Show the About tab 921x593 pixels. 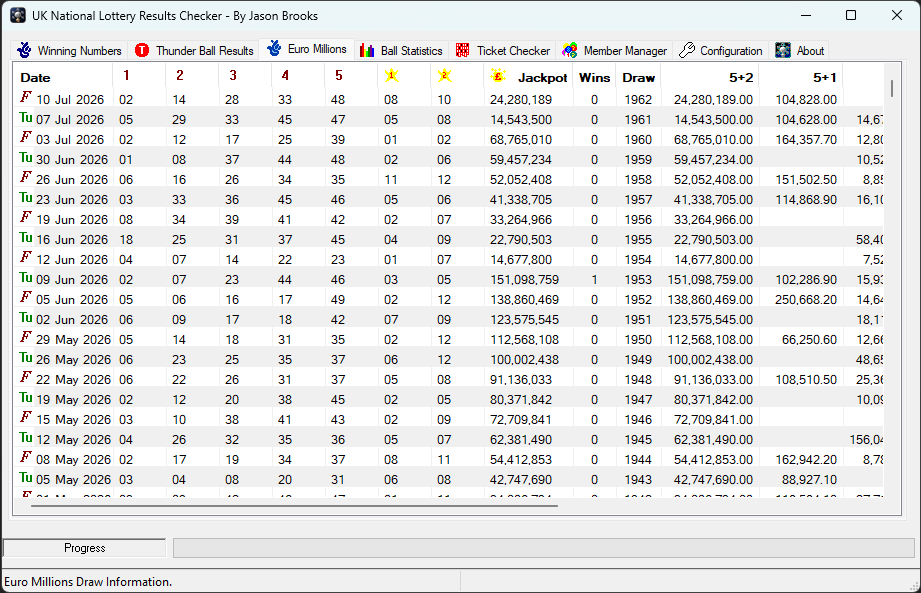click(799, 50)
